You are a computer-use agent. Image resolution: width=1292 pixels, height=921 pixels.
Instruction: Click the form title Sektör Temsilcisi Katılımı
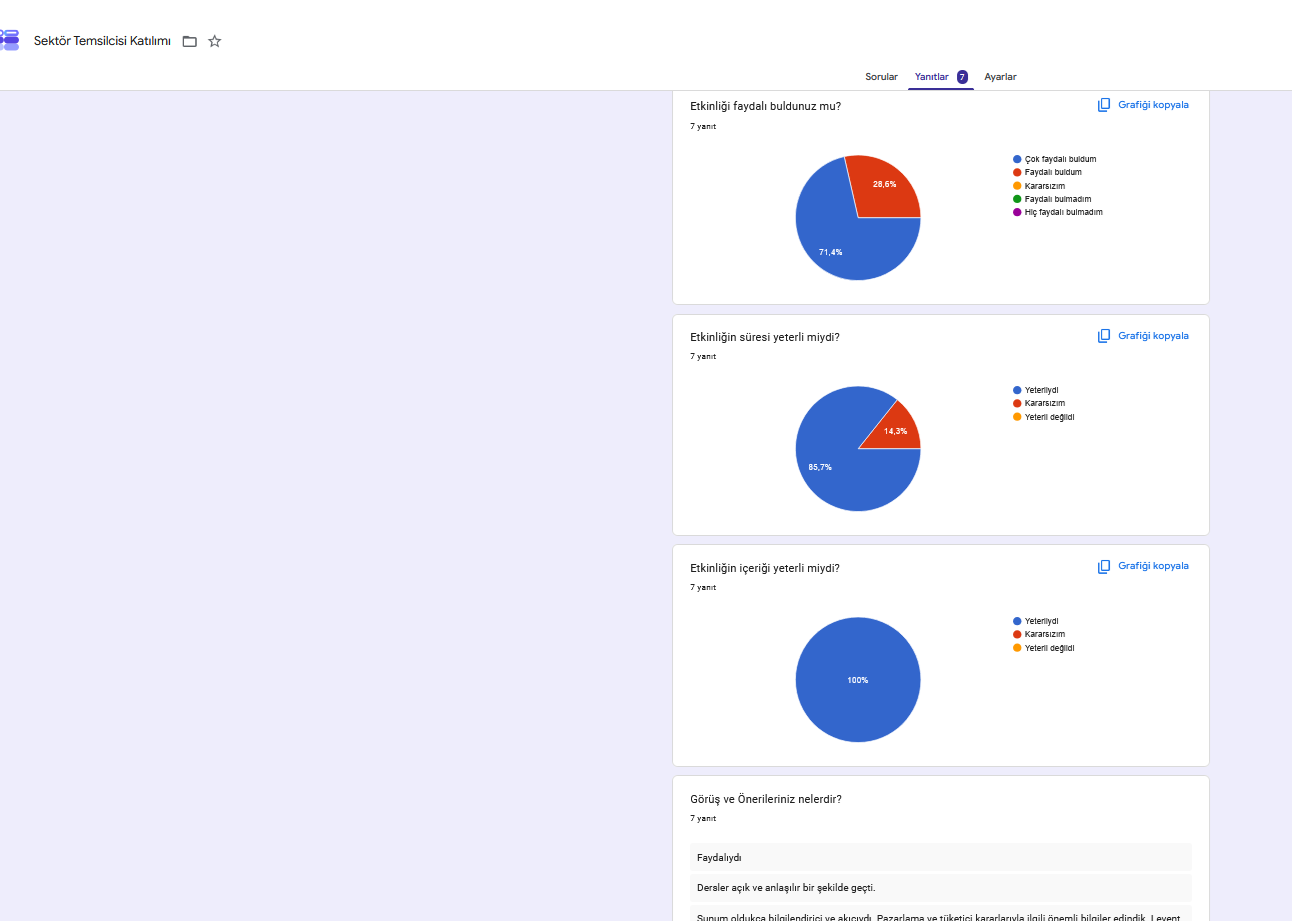[x=102, y=41]
